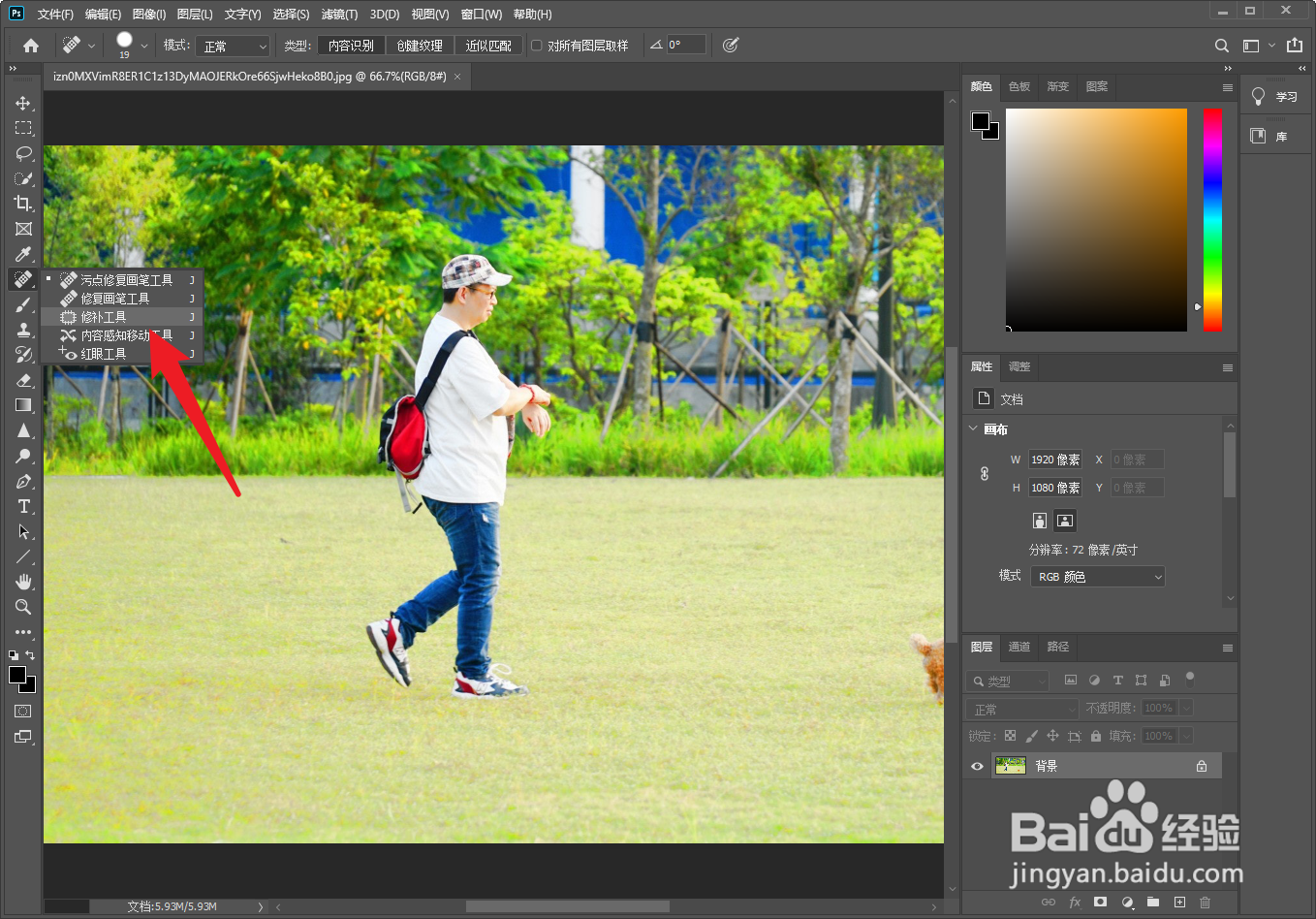Select the Zoom tool in toolbar

click(23, 607)
